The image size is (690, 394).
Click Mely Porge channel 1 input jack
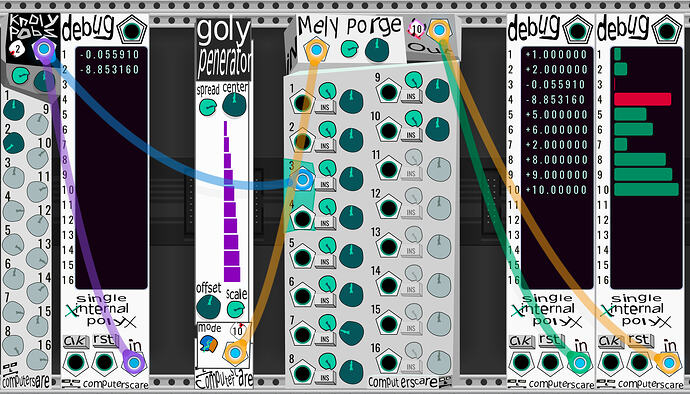point(302,103)
